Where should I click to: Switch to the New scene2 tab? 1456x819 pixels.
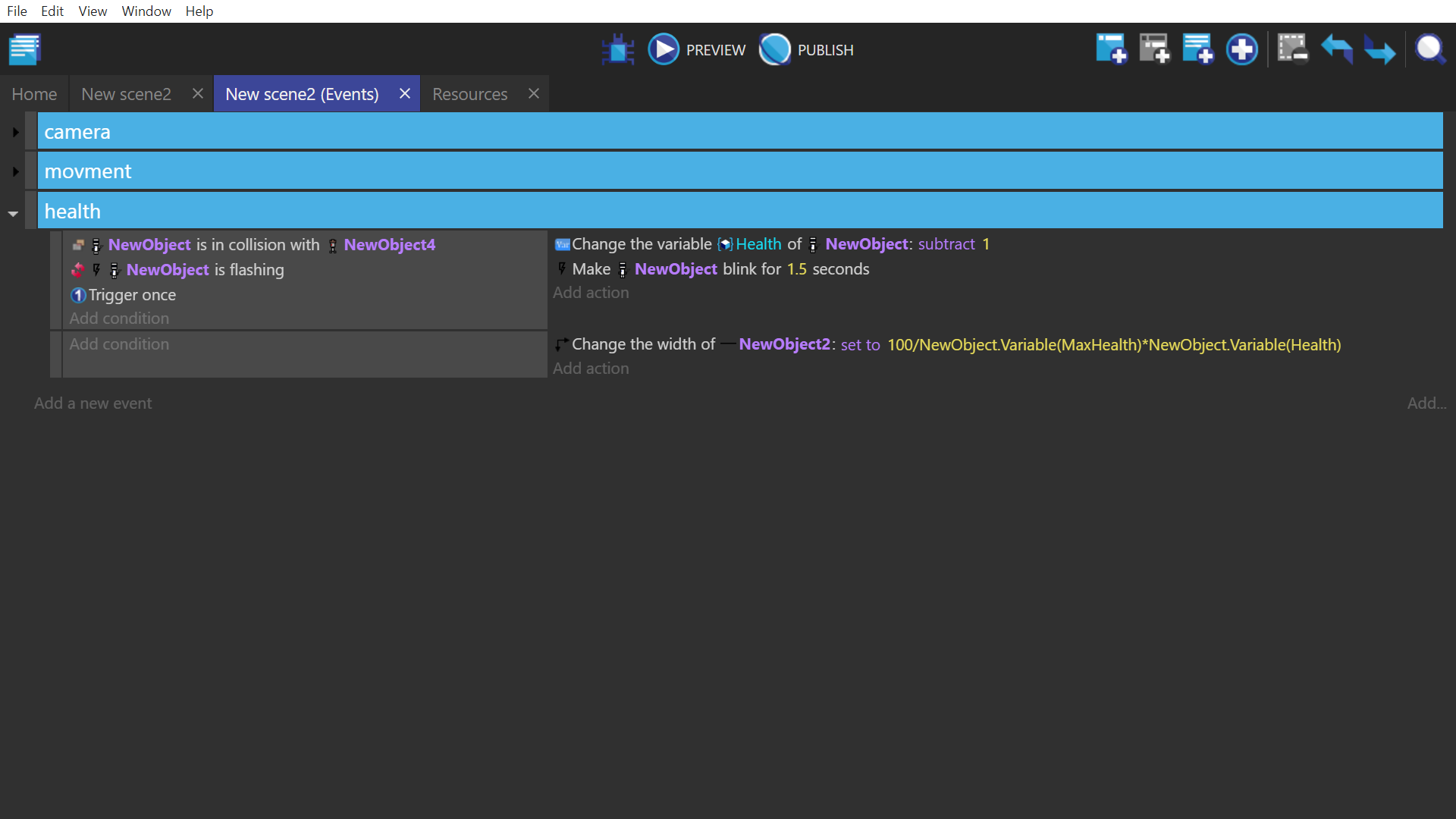pyautogui.click(x=126, y=94)
